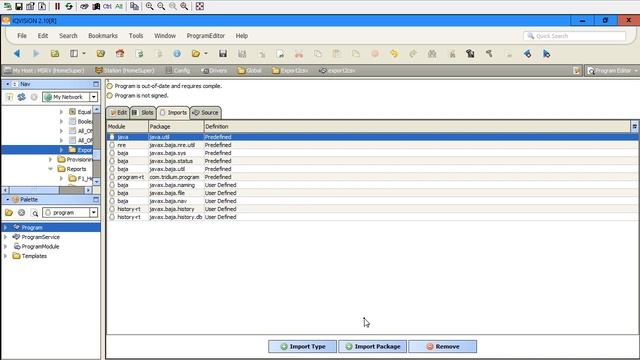Screen dimensions: 640x360
Task: Click the black compile icon in toolbar
Action: click(x=470, y=53)
